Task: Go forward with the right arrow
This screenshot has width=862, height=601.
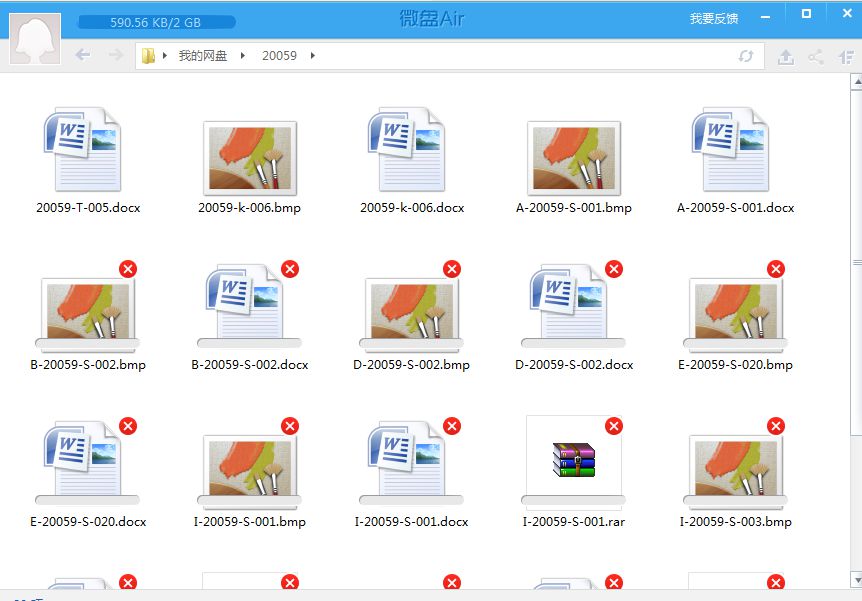Action: (x=116, y=55)
